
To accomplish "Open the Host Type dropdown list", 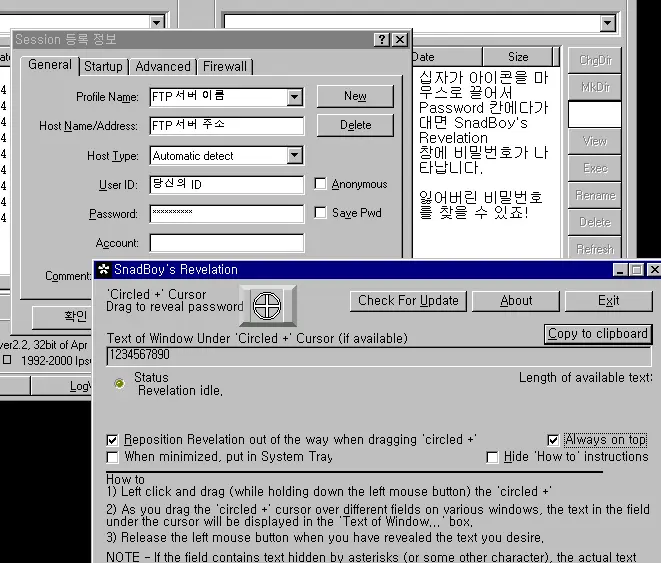I will coord(294,156).
